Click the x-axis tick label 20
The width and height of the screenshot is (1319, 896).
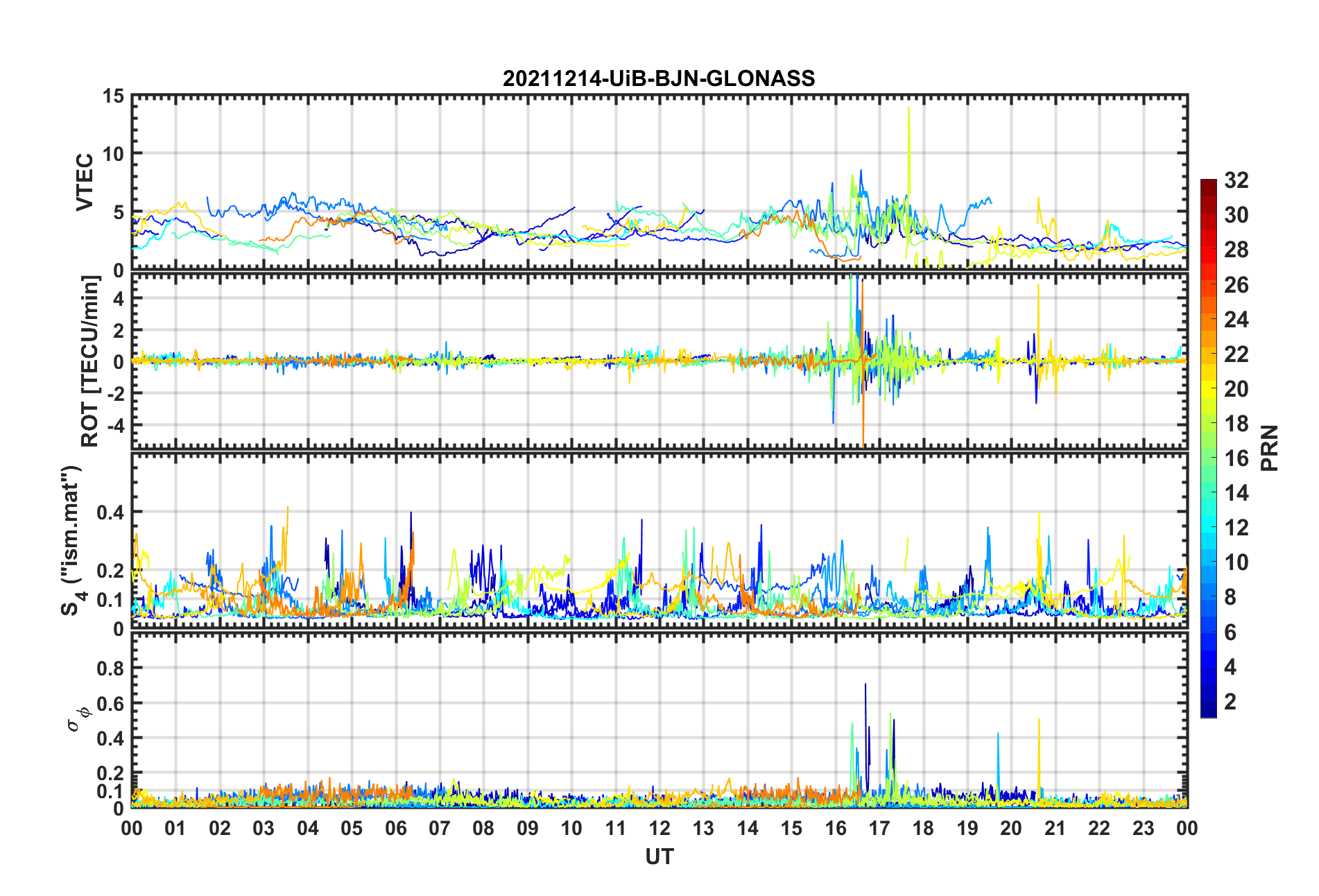(1011, 828)
